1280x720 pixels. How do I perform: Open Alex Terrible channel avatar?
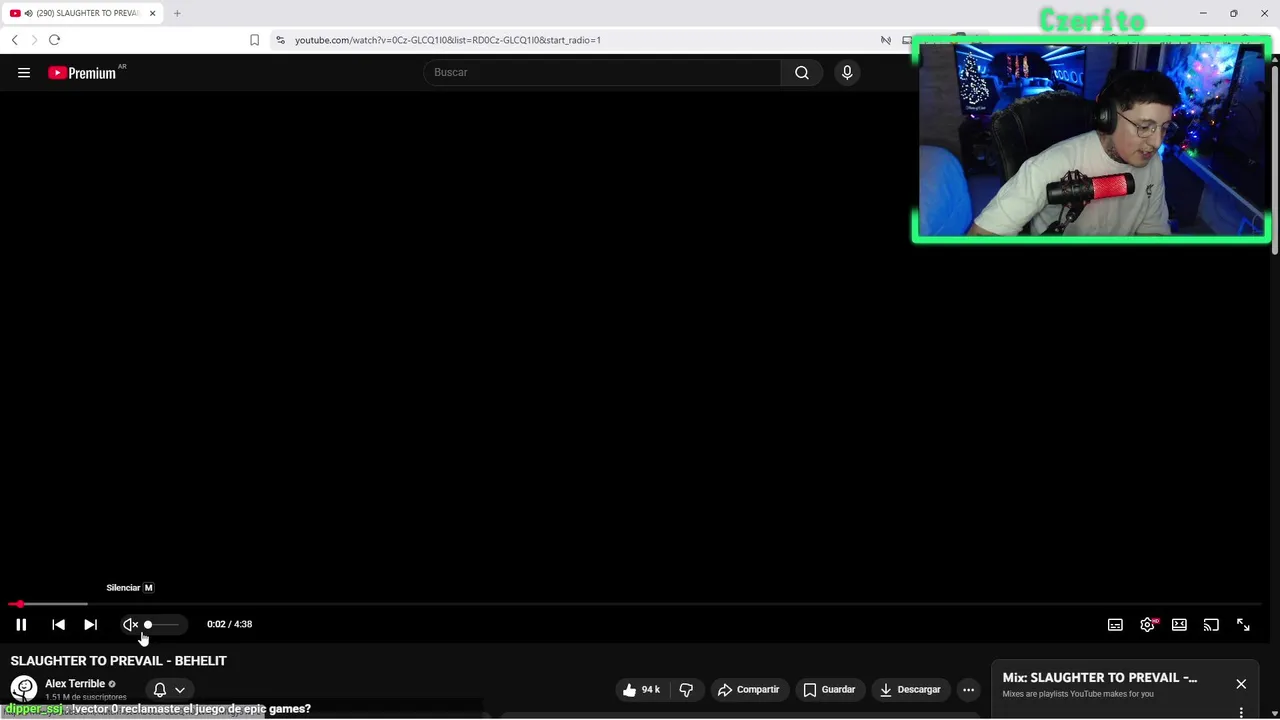point(23,689)
